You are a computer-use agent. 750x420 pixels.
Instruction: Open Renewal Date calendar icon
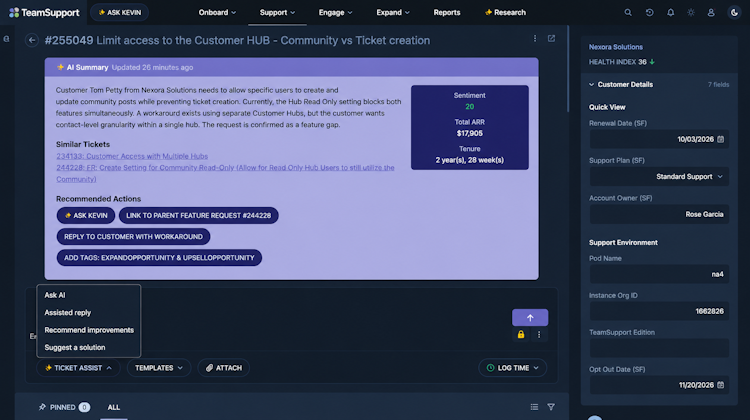pos(720,139)
